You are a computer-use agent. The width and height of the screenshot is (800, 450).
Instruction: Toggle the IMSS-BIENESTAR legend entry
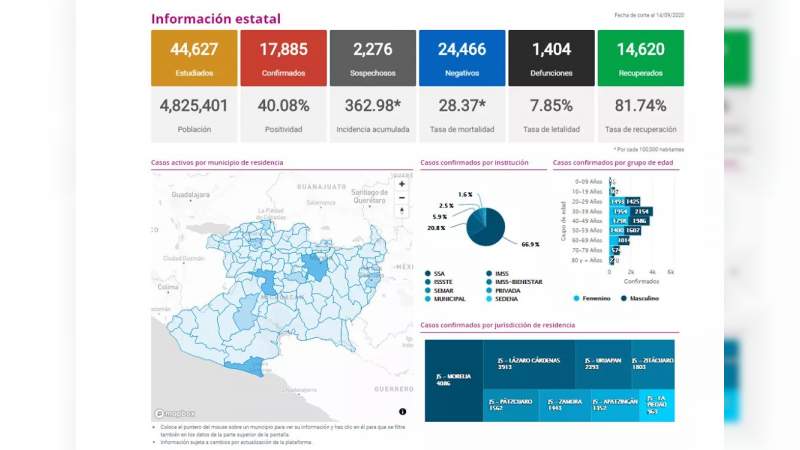(x=514, y=282)
